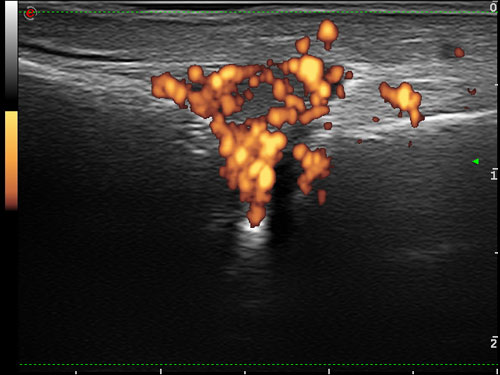Select the depth scale label '2'
Image resolution: width=500 pixels, height=375 pixels.
(x=494, y=343)
